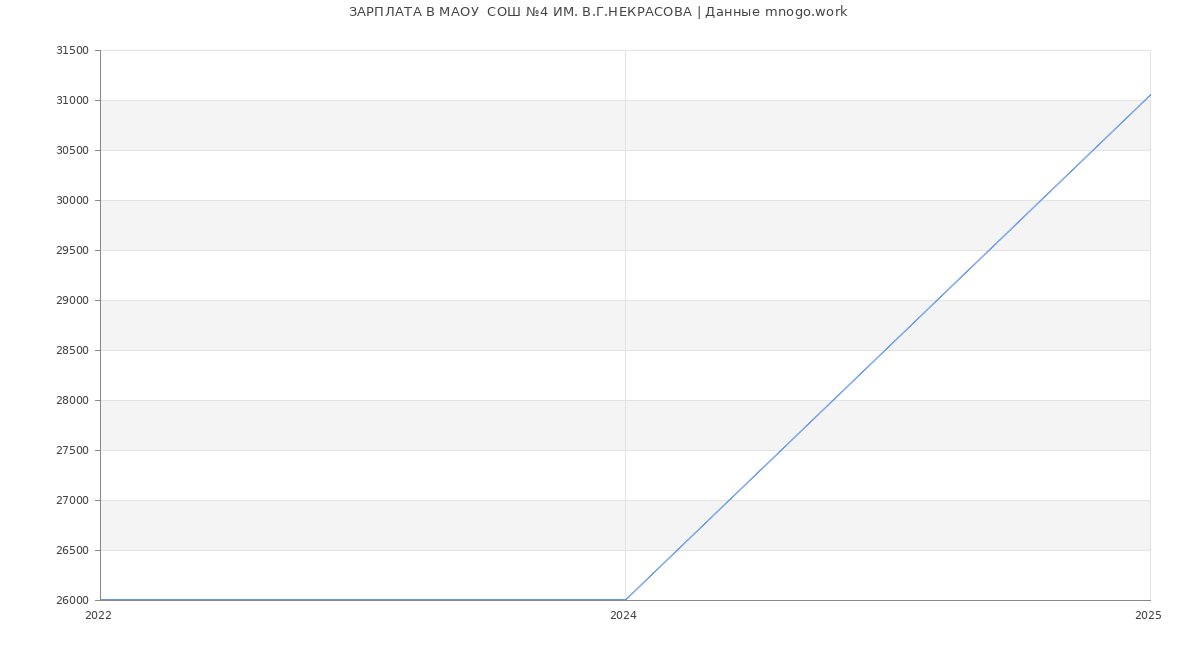
Task: Select the 30500 y-axis label
Action: (x=72, y=151)
